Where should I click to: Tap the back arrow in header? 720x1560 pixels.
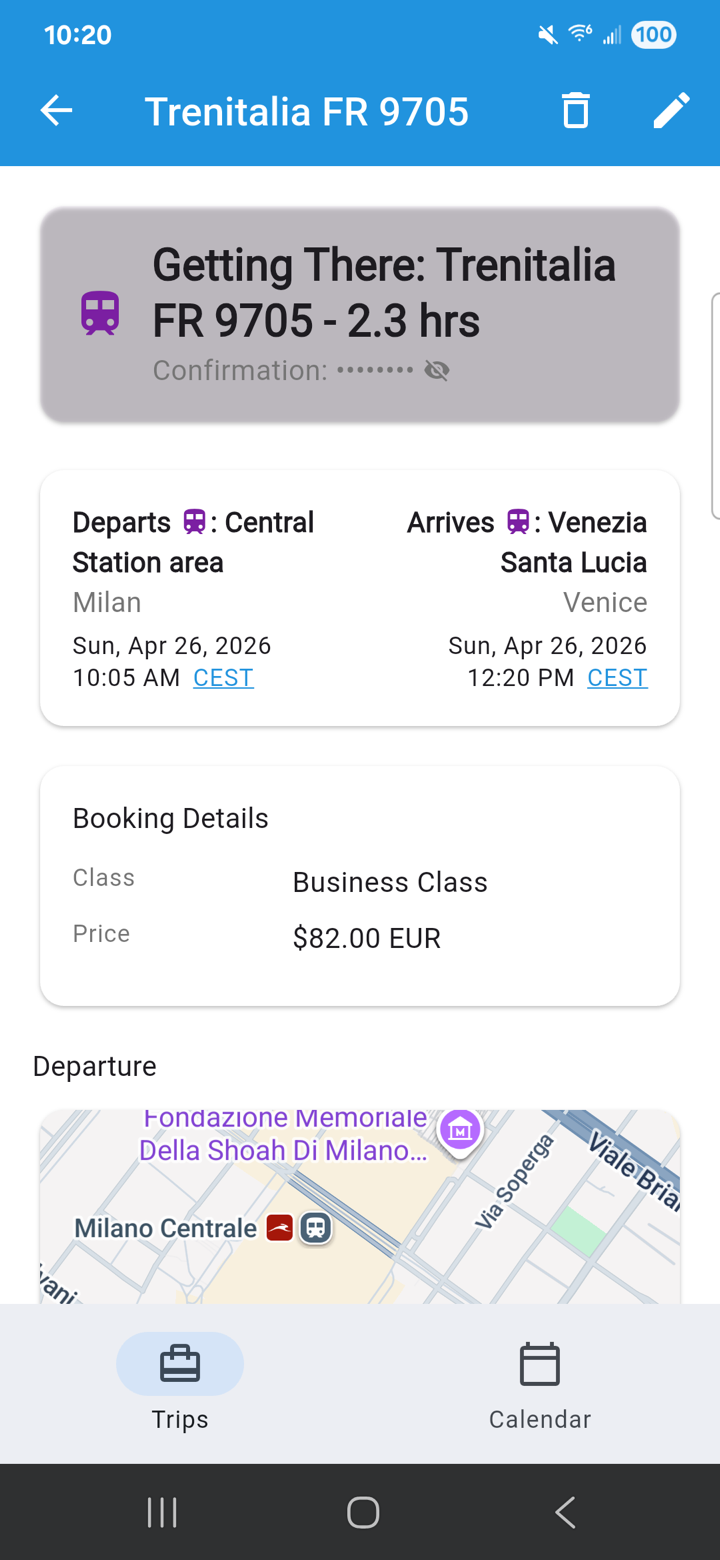[57, 111]
